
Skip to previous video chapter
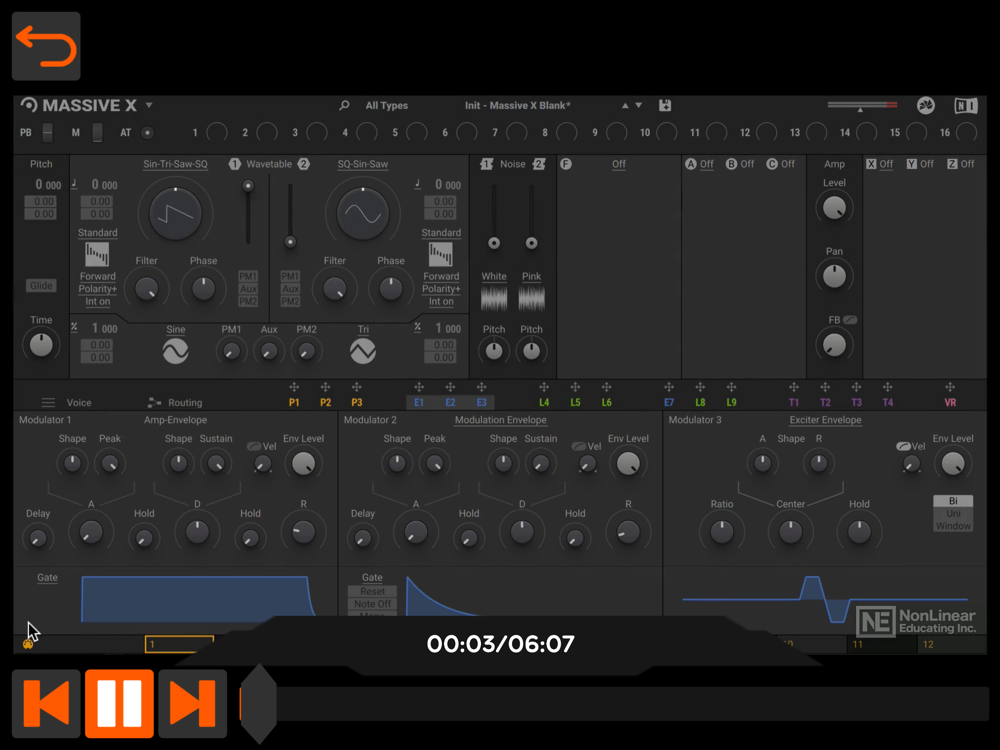coord(46,703)
